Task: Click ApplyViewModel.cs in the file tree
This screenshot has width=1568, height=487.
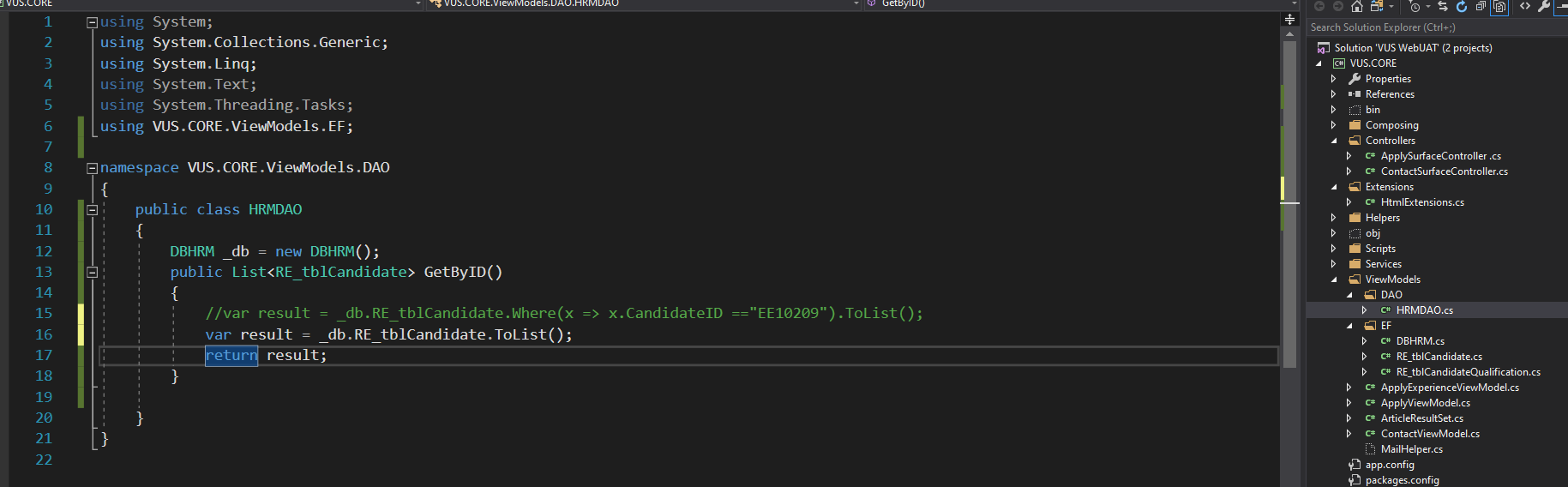Action: coord(1425,403)
